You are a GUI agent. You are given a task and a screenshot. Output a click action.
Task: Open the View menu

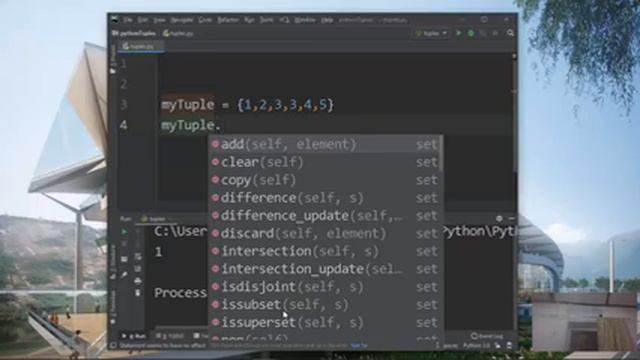click(159, 20)
